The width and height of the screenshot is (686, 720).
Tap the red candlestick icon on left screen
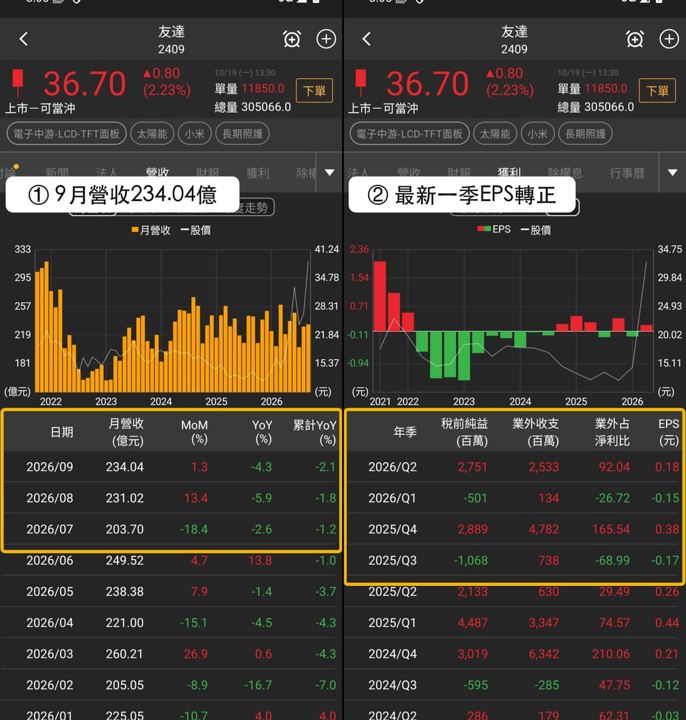[18, 83]
